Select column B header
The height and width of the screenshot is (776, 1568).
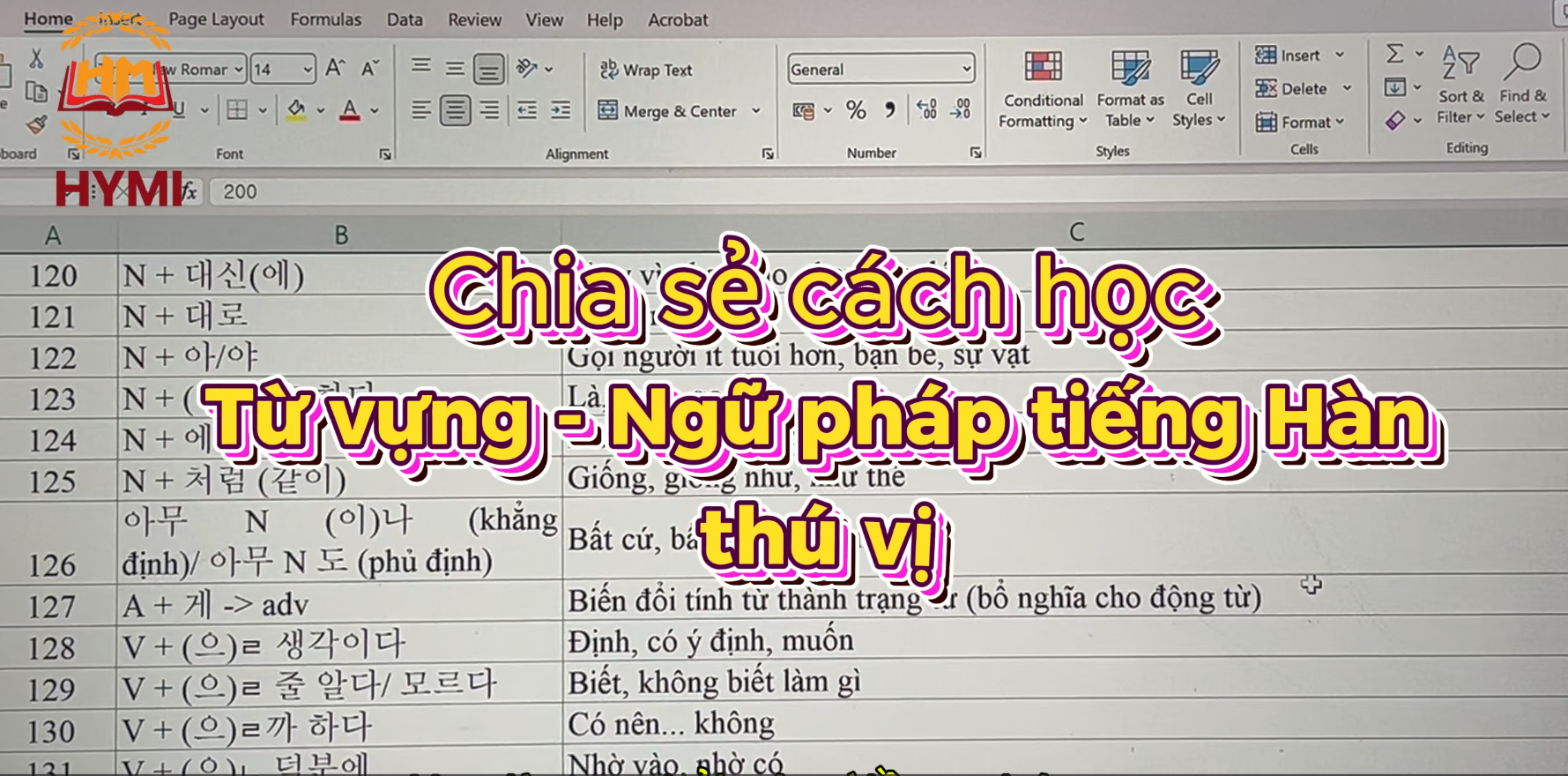pyautogui.click(x=340, y=235)
